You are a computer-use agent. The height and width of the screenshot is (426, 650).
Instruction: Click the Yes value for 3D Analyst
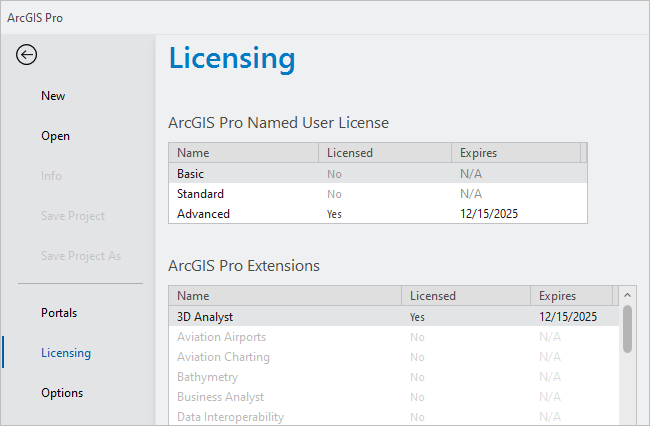click(417, 317)
